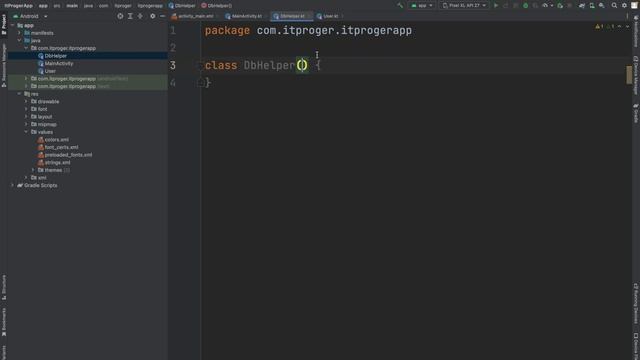640x360 pixels.
Task: Click the ItProger App breadcrumb
Action: (19, 6)
